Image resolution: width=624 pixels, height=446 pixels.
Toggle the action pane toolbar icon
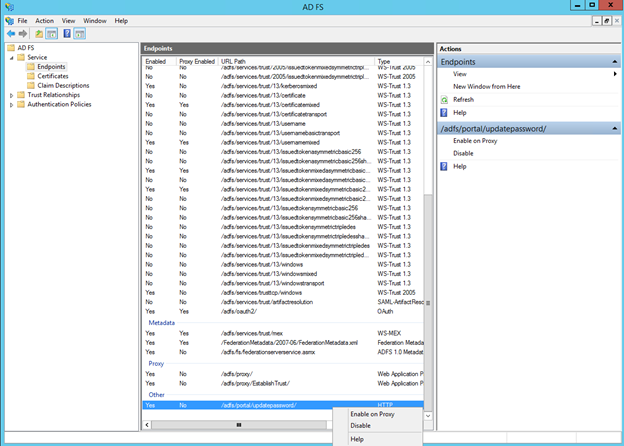80,34
